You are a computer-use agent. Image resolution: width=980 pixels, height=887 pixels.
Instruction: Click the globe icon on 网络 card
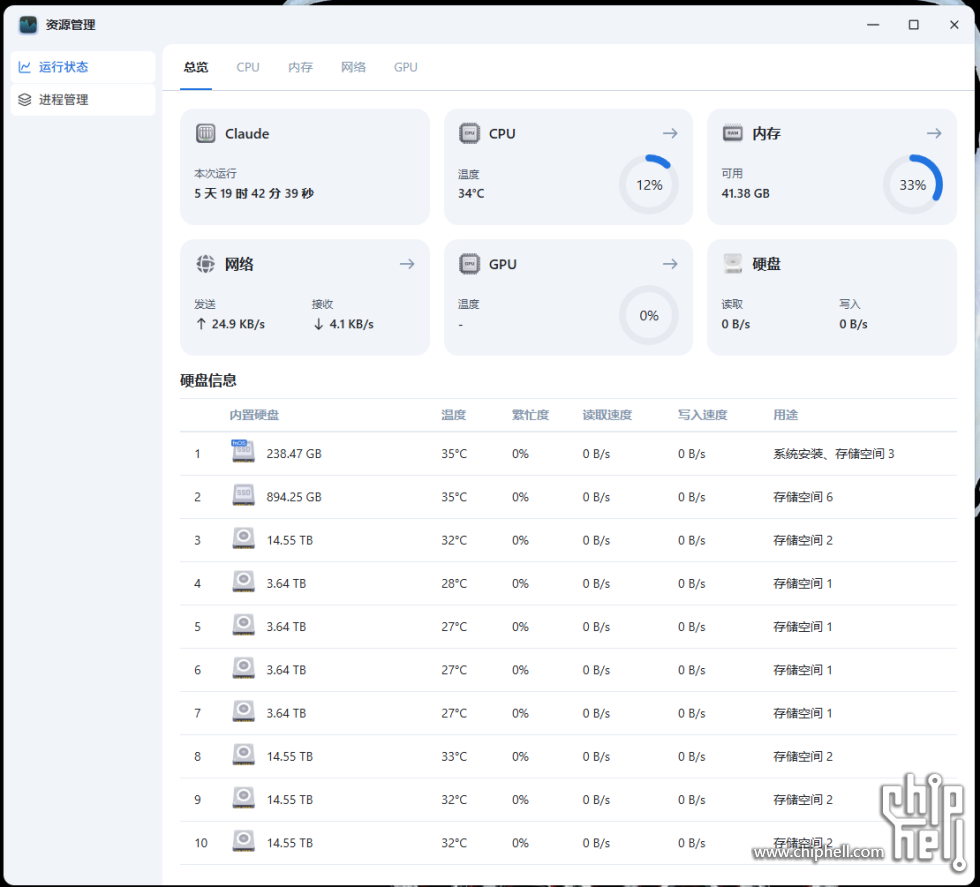pyautogui.click(x=206, y=264)
